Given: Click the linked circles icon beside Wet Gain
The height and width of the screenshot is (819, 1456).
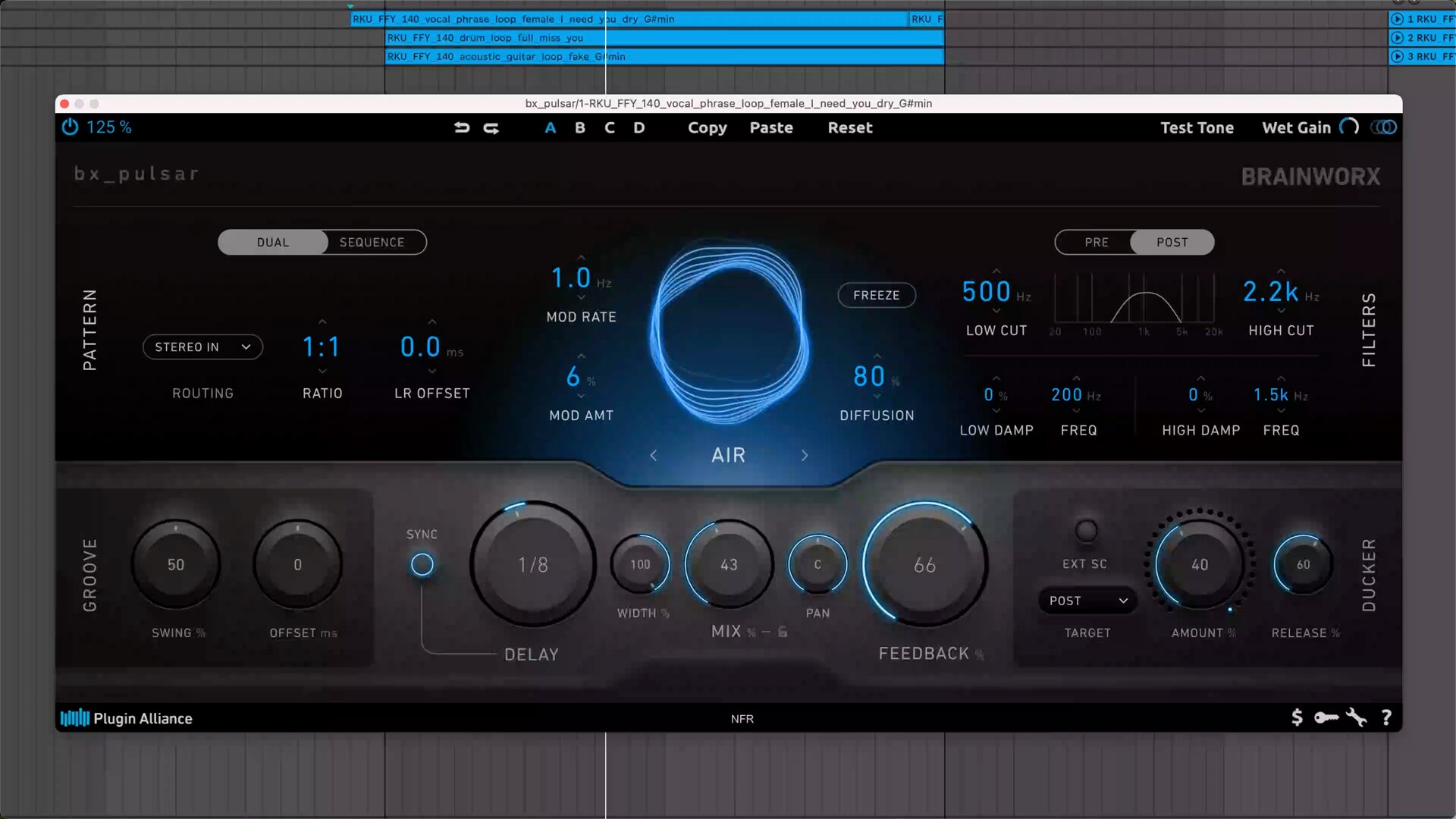Looking at the screenshot, I should click(x=1384, y=127).
